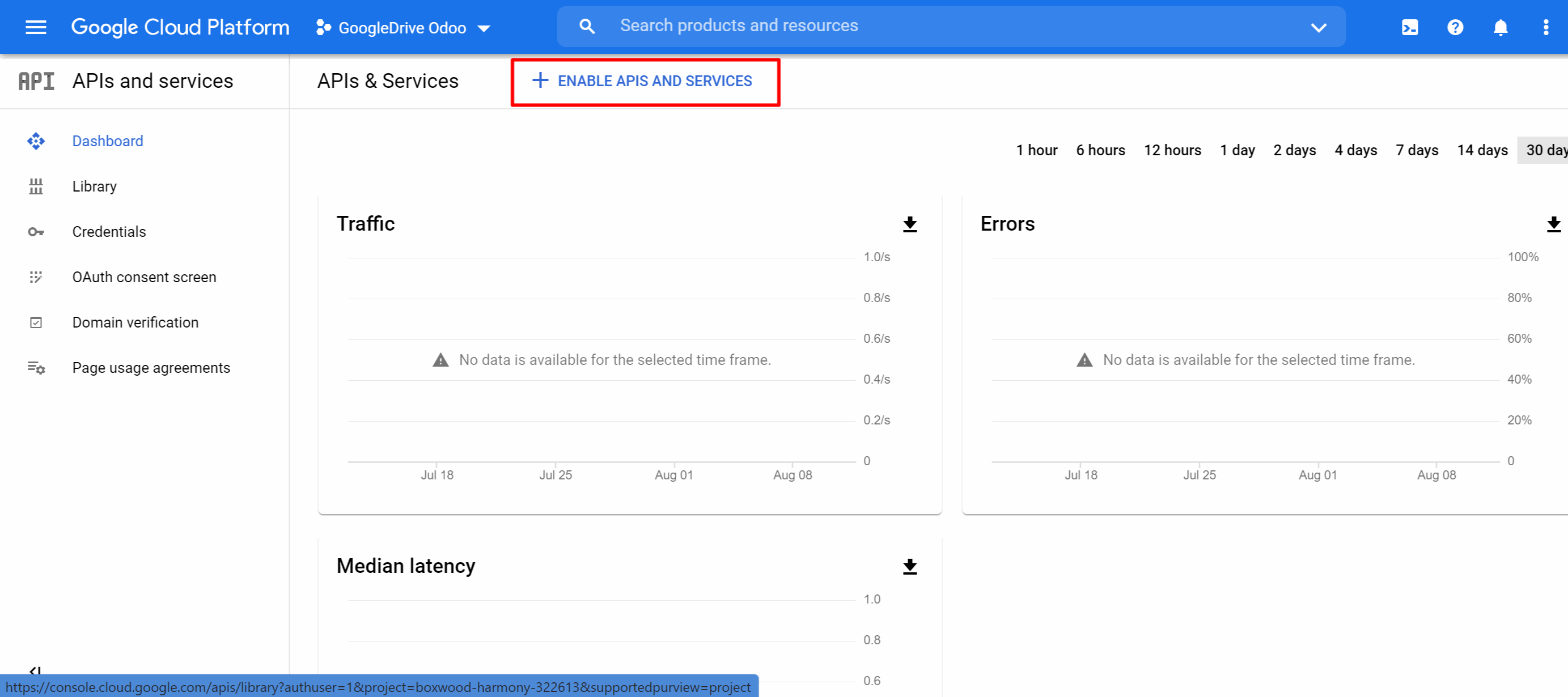The width and height of the screenshot is (1568, 697).
Task: Click the Library sidebar icon
Action: click(36, 187)
